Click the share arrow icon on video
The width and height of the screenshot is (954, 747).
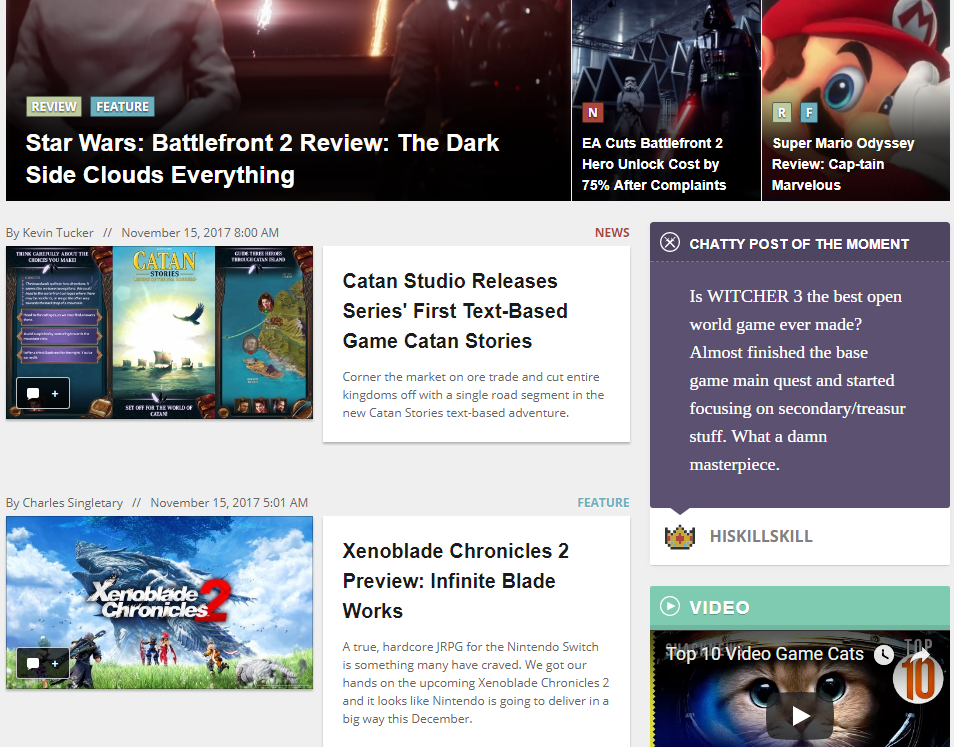(922, 654)
